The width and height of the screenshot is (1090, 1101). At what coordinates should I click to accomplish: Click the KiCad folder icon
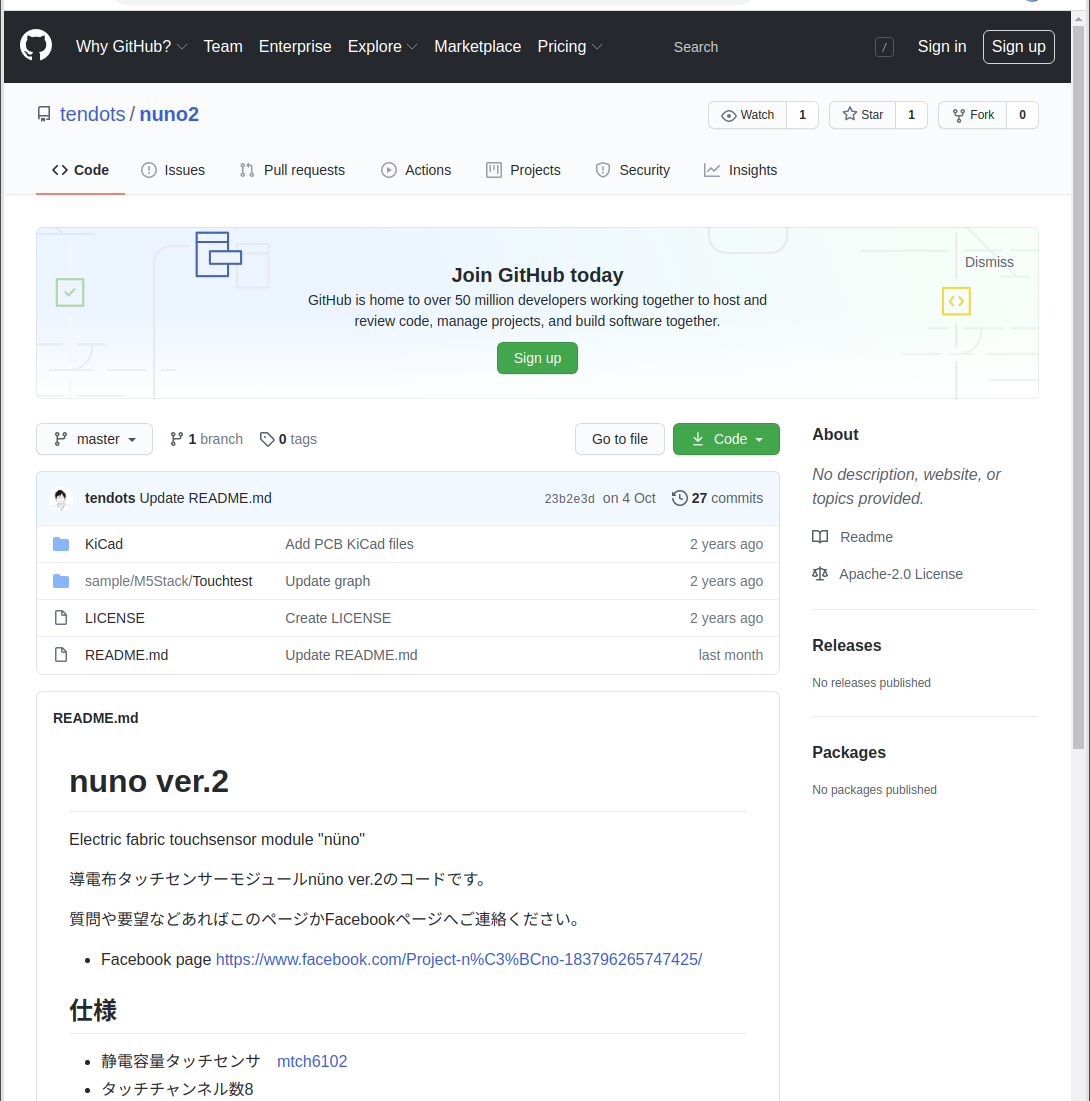click(61, 544)
